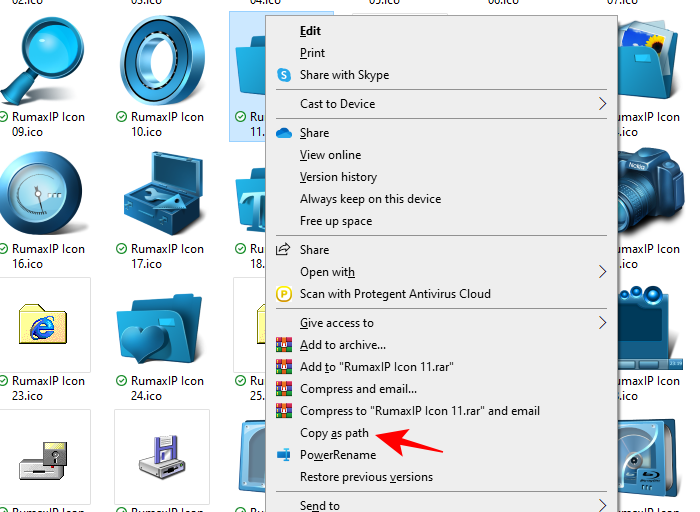Choose Free up space option
This screenshot has height=512, width=700.
pyautogui.click(x=335, y=221)
